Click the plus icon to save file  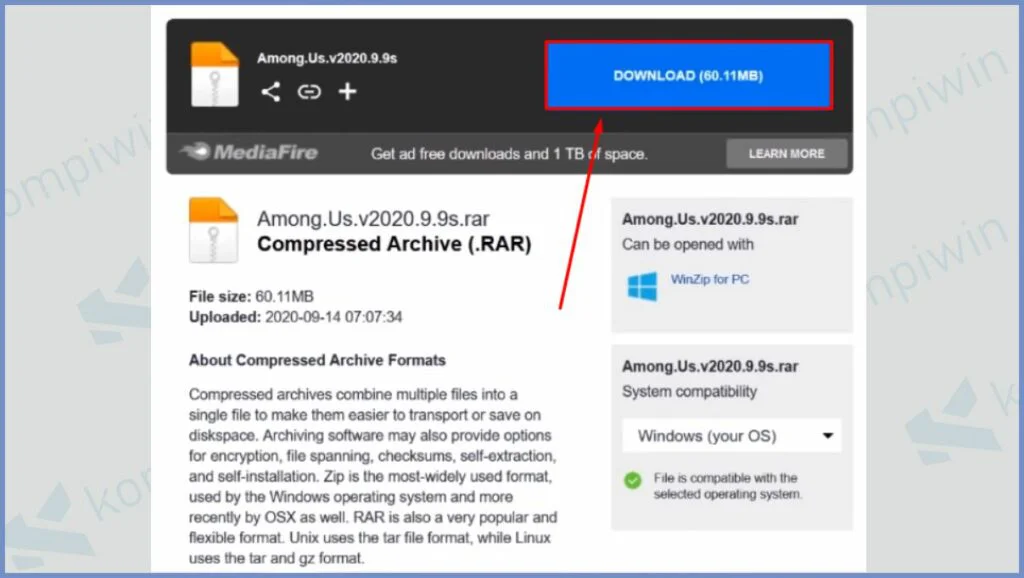[347, 92]
